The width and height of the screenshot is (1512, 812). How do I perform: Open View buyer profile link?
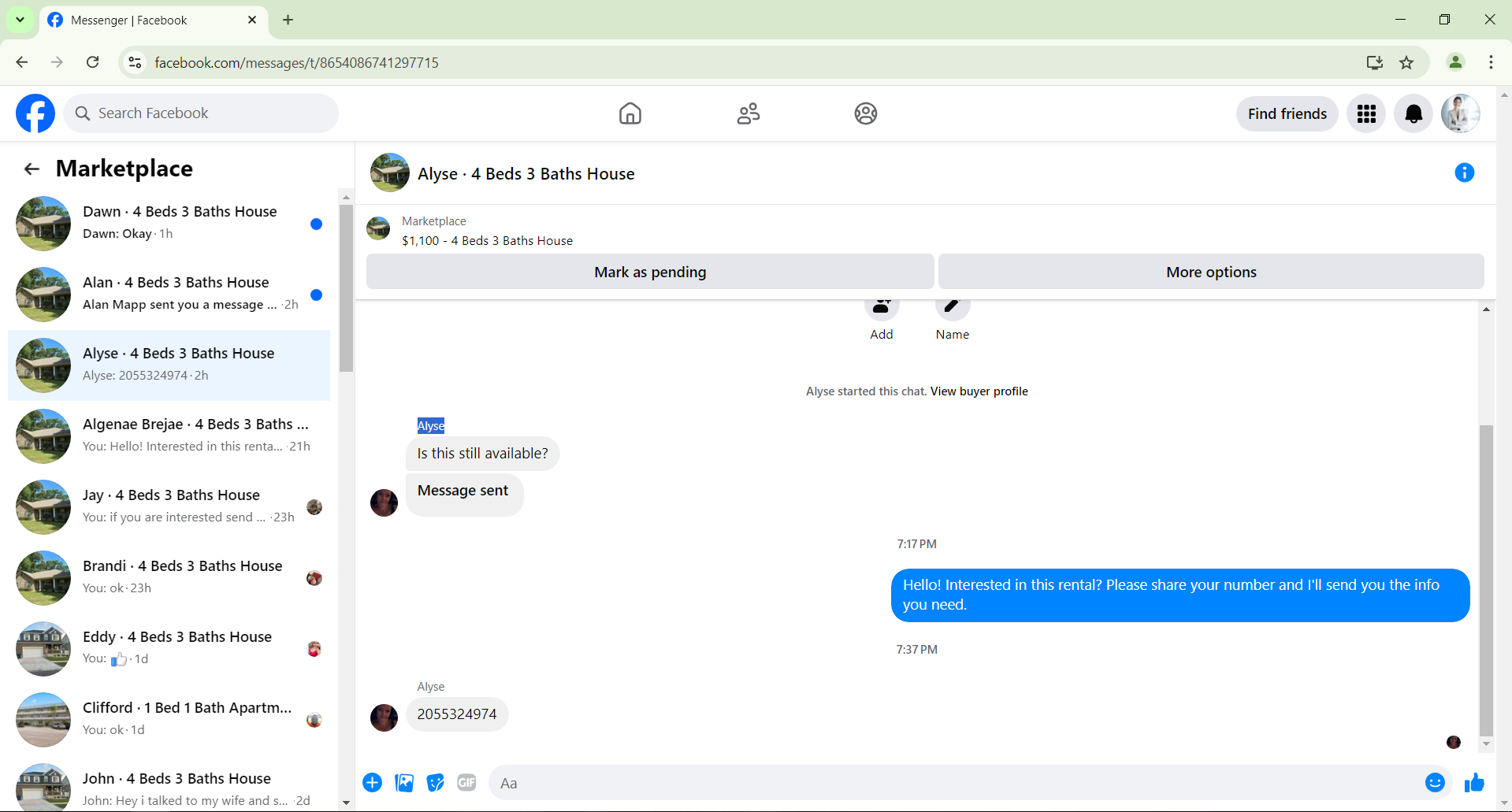[979, 391]
